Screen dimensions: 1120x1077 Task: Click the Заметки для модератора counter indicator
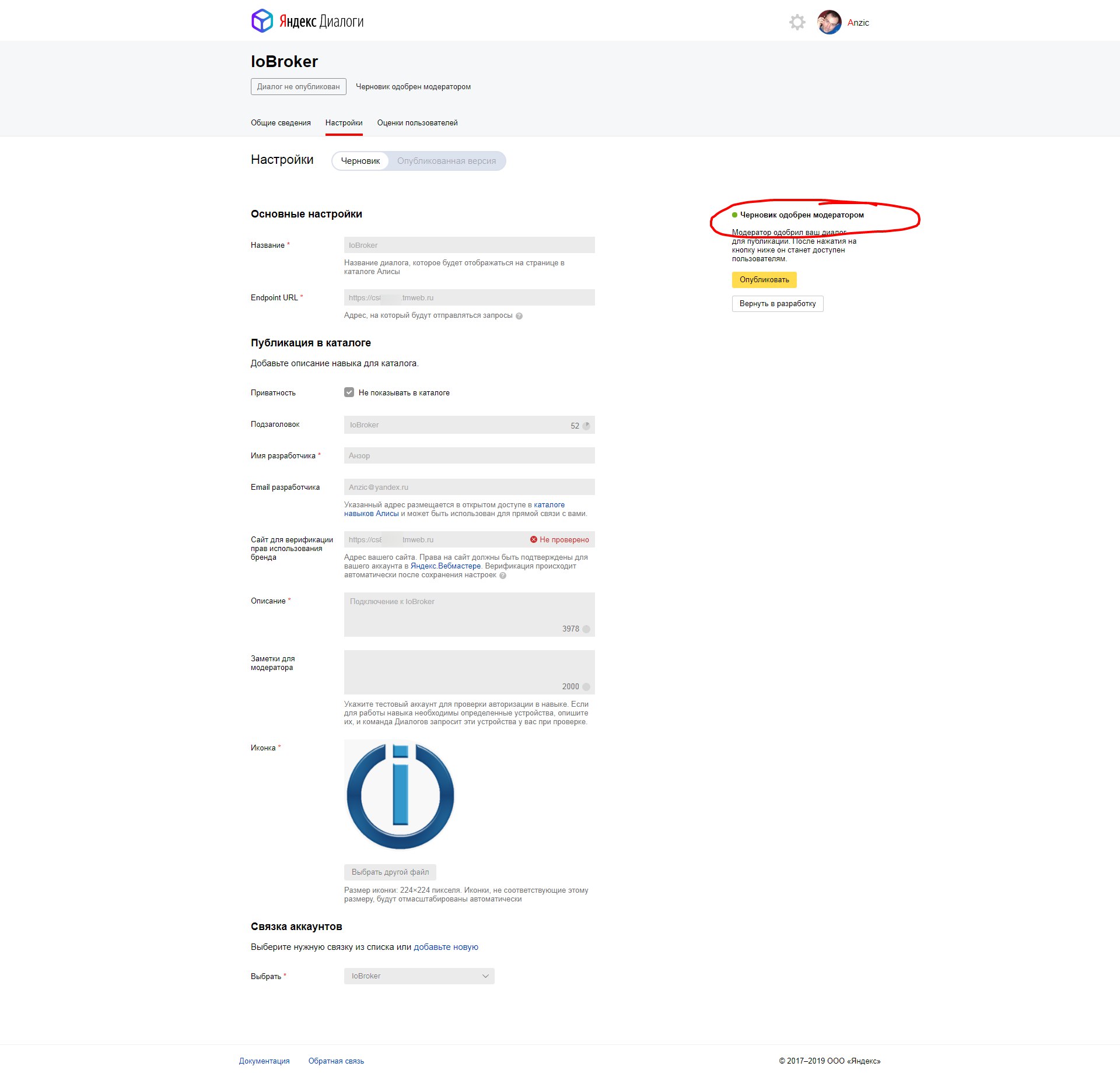tap(586, 687)
